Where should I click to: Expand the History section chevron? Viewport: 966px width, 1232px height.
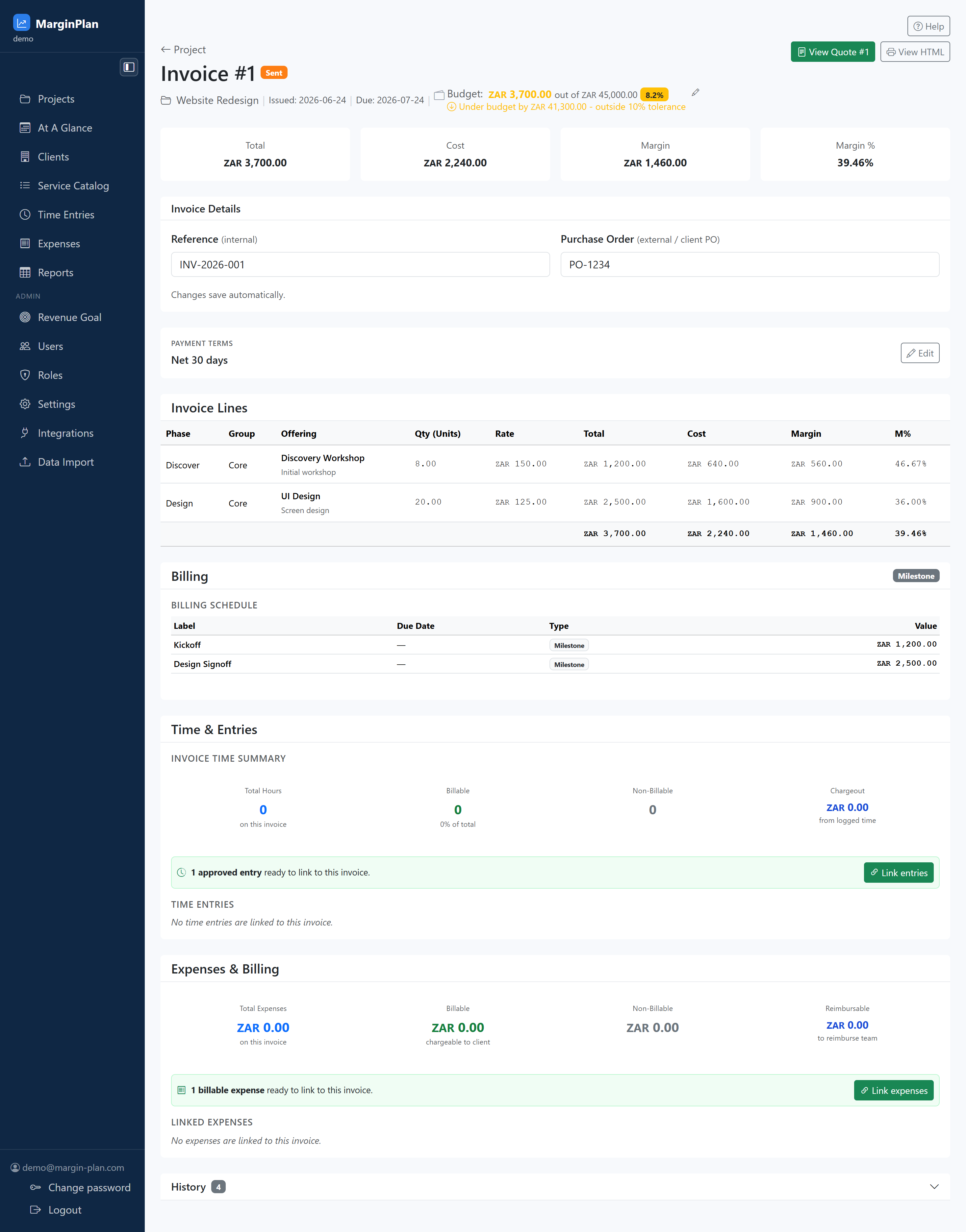coord(934,1187)
